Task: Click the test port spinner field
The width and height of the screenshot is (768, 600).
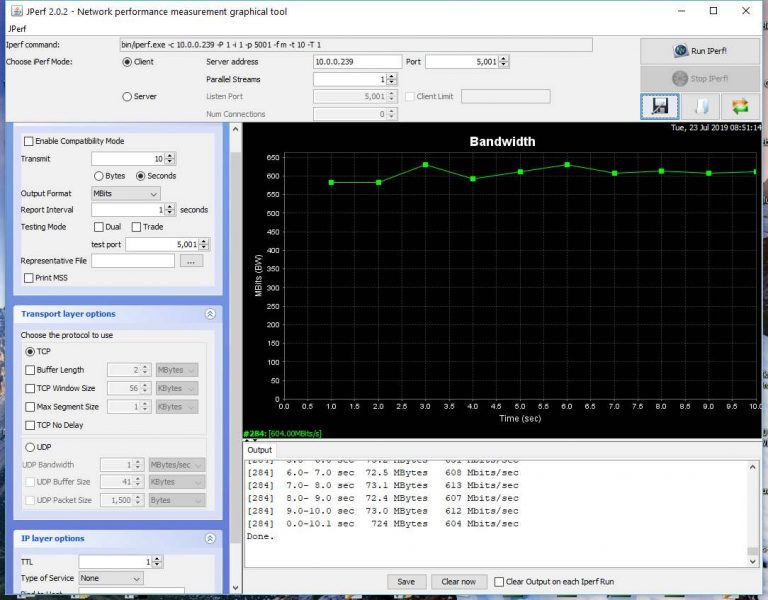Action: (x=167, y=244)
